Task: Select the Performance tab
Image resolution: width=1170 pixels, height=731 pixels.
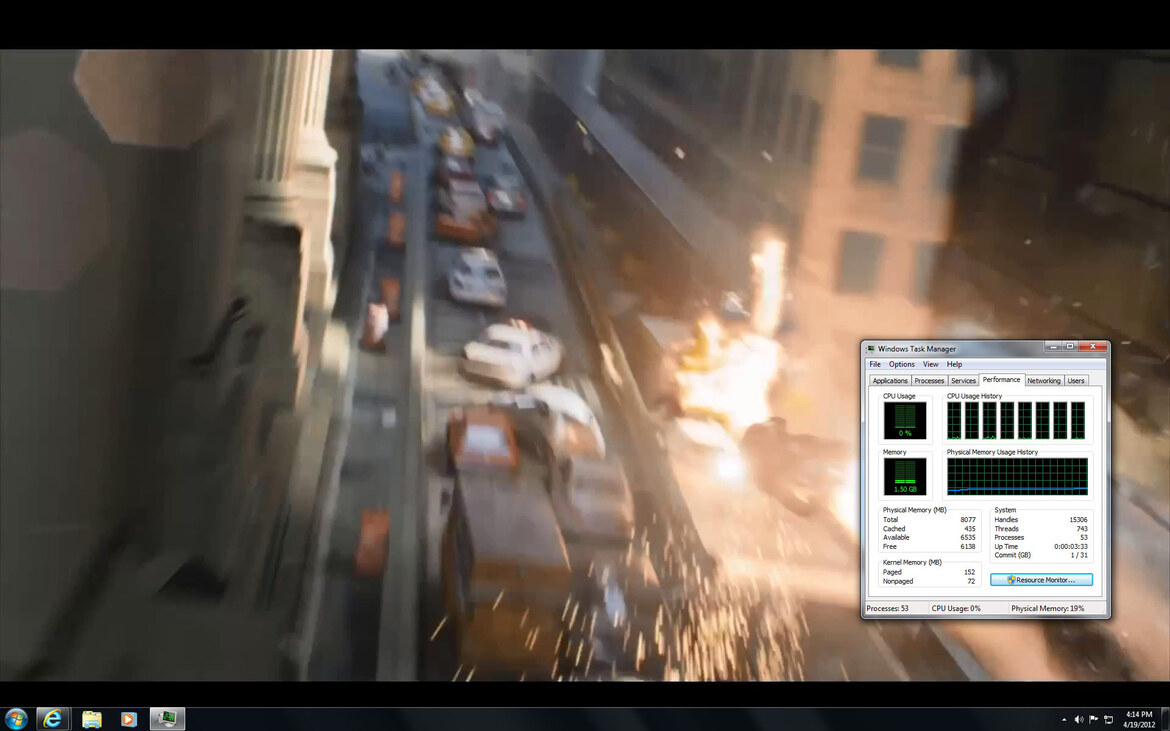Action: 1001,380
